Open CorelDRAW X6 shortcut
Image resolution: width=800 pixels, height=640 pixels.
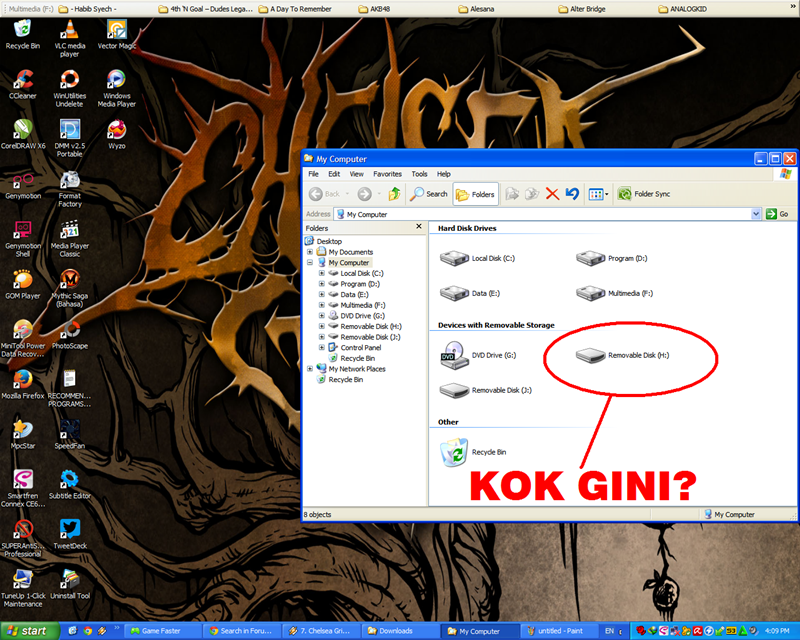point(22,134)
